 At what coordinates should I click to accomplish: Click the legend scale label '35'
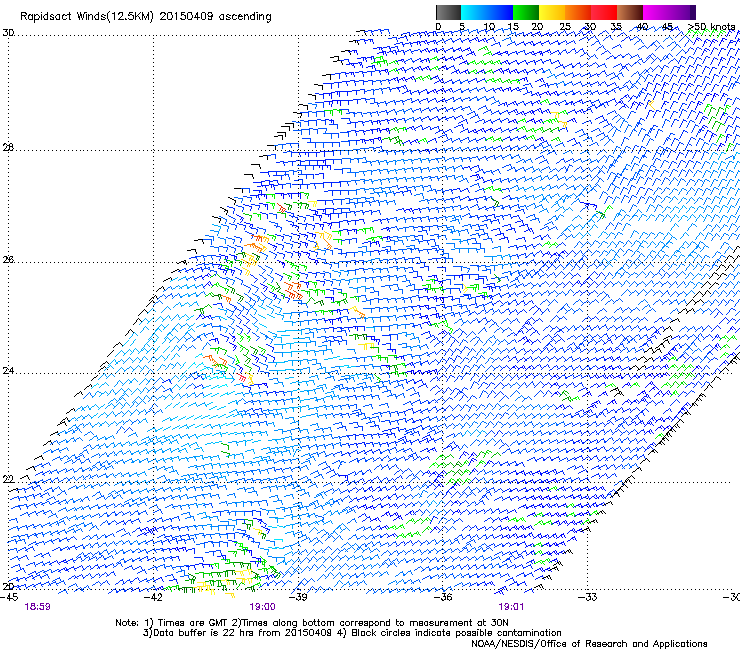[x=616, y=27]
